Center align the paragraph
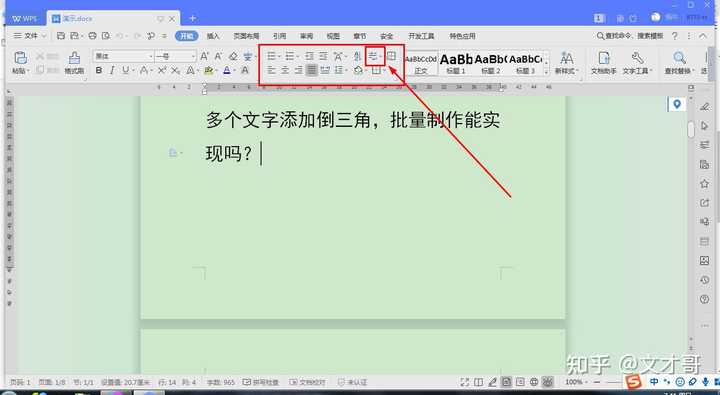 [x=285, y=70]
